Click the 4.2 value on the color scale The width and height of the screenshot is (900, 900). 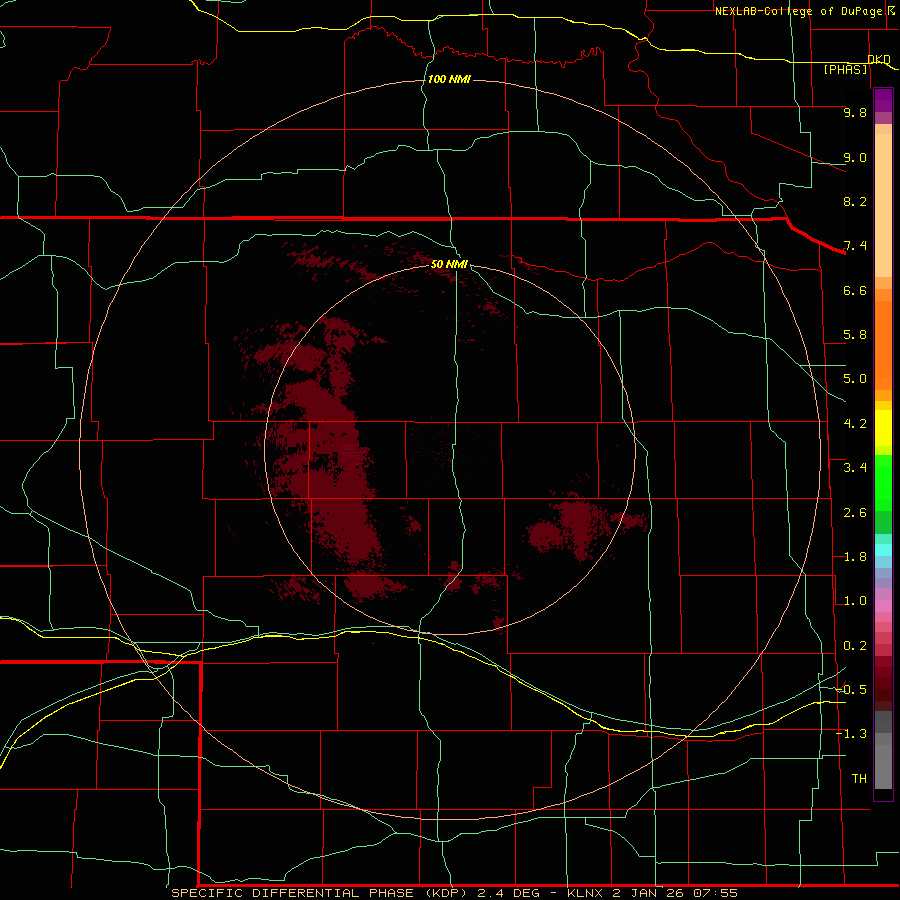point(855,424)
